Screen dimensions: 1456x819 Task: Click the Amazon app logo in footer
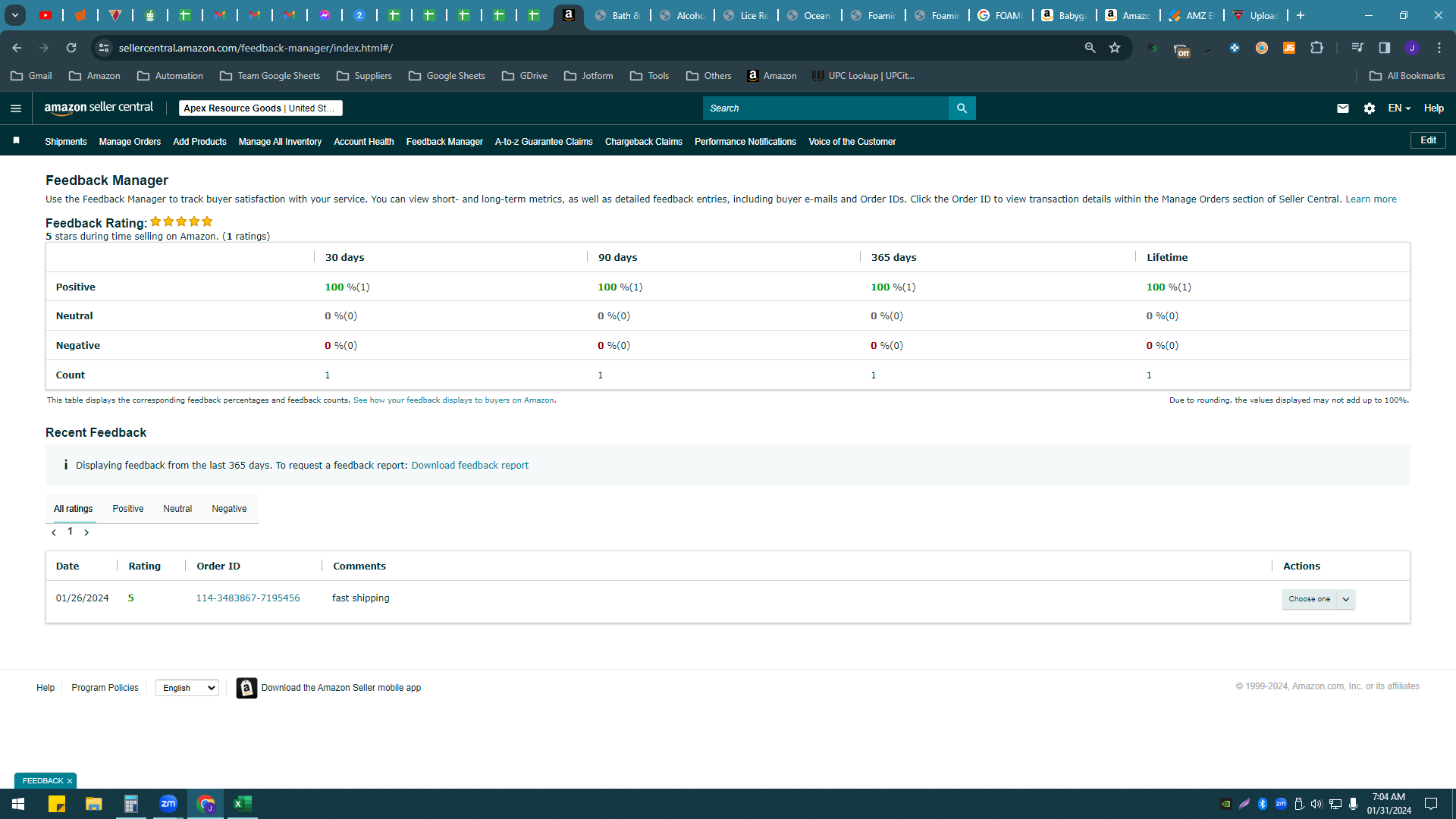pyautogui.click(x=246, y=688)
